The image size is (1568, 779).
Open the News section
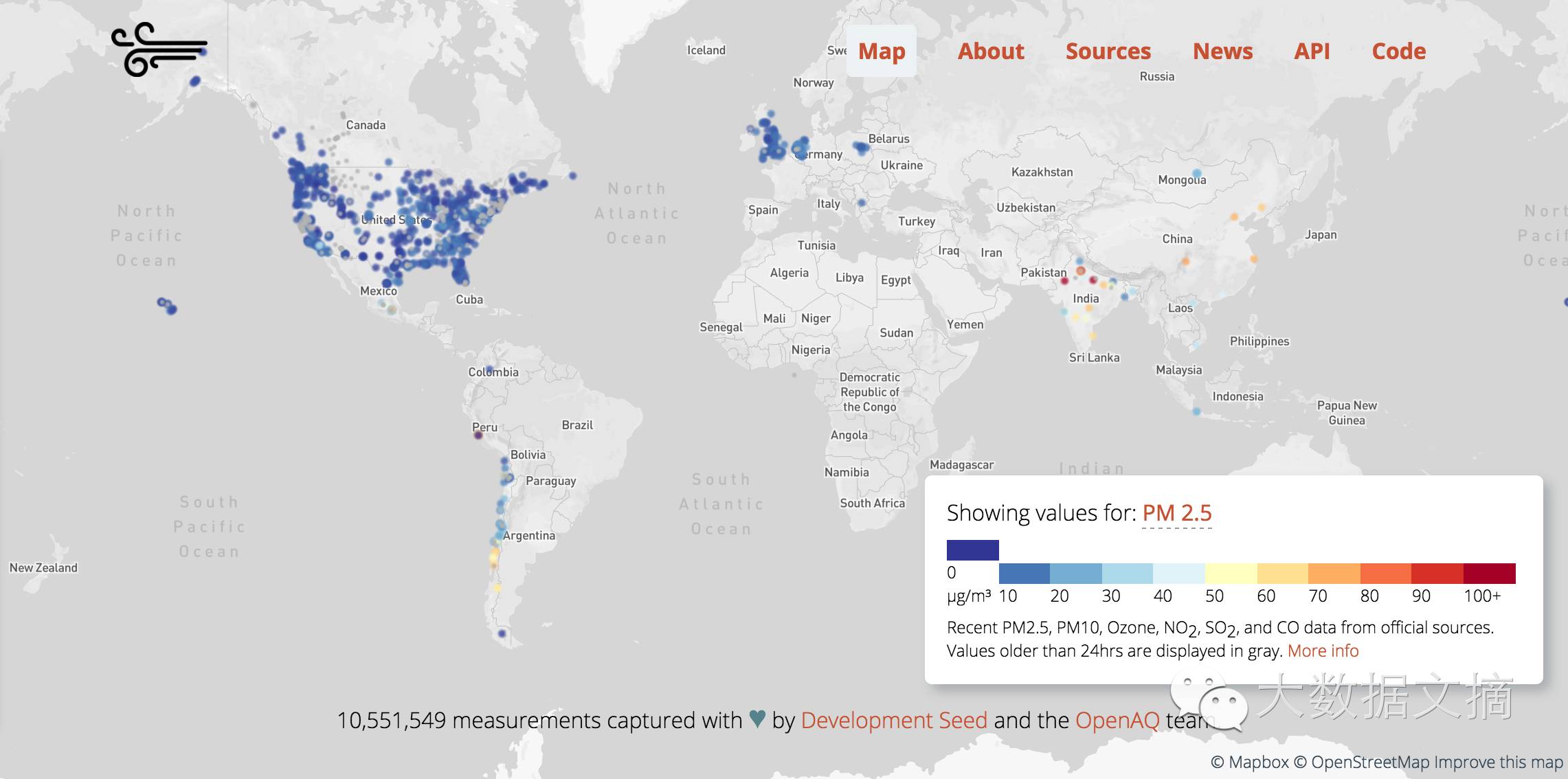click(x=1222, y=51)
